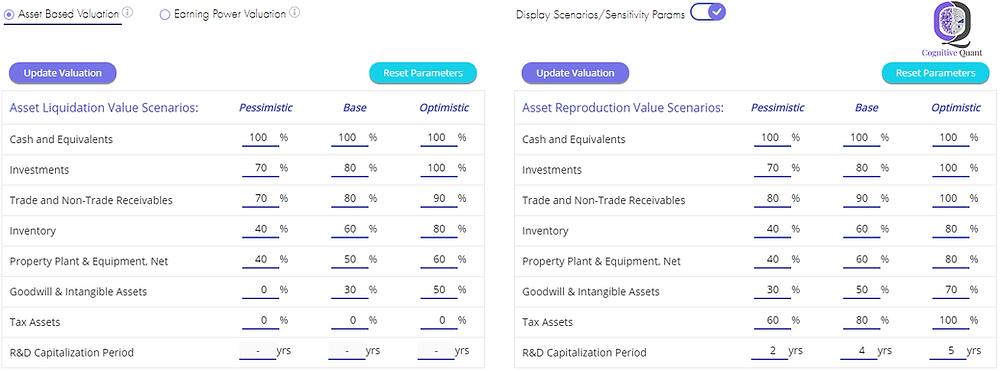Image resolution: width=1000 pixels, height=371 pixels.
Task: Click info icon beside Asset Based Valuation
Action: click(x=128, y=12)
